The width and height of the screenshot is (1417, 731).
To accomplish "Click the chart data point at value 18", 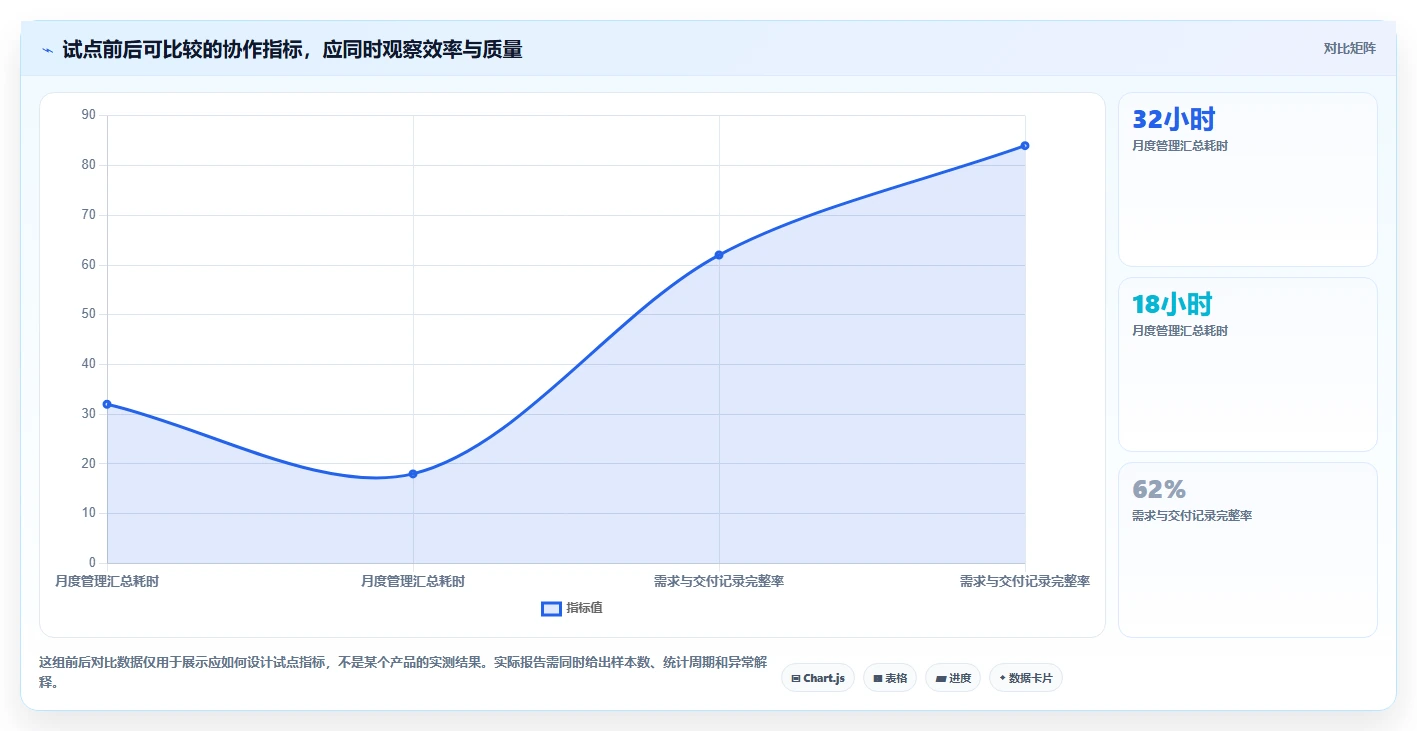I will coord(413,474).
